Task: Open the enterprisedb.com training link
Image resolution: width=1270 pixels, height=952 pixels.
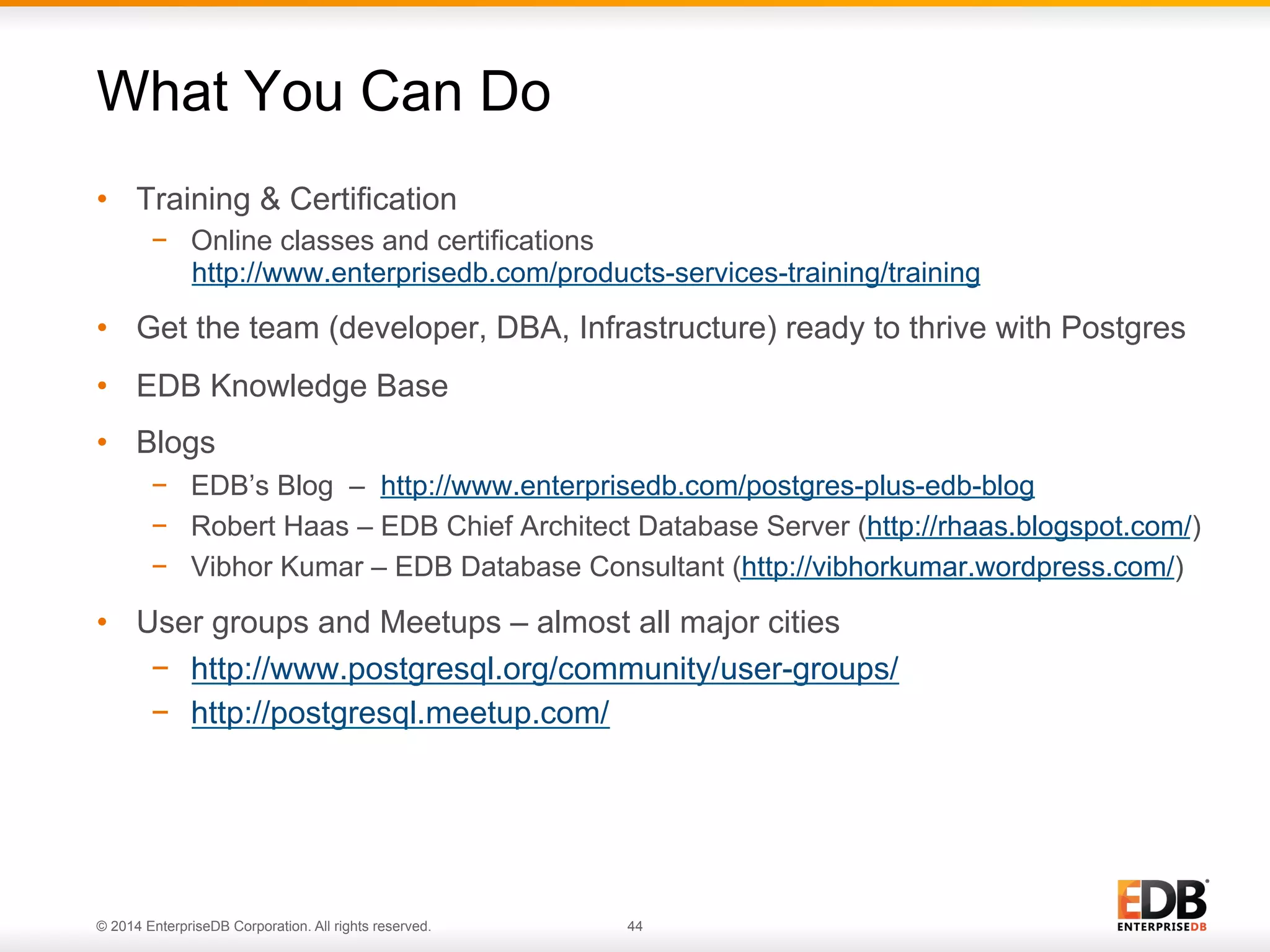Action: click(x=585, y=273)
